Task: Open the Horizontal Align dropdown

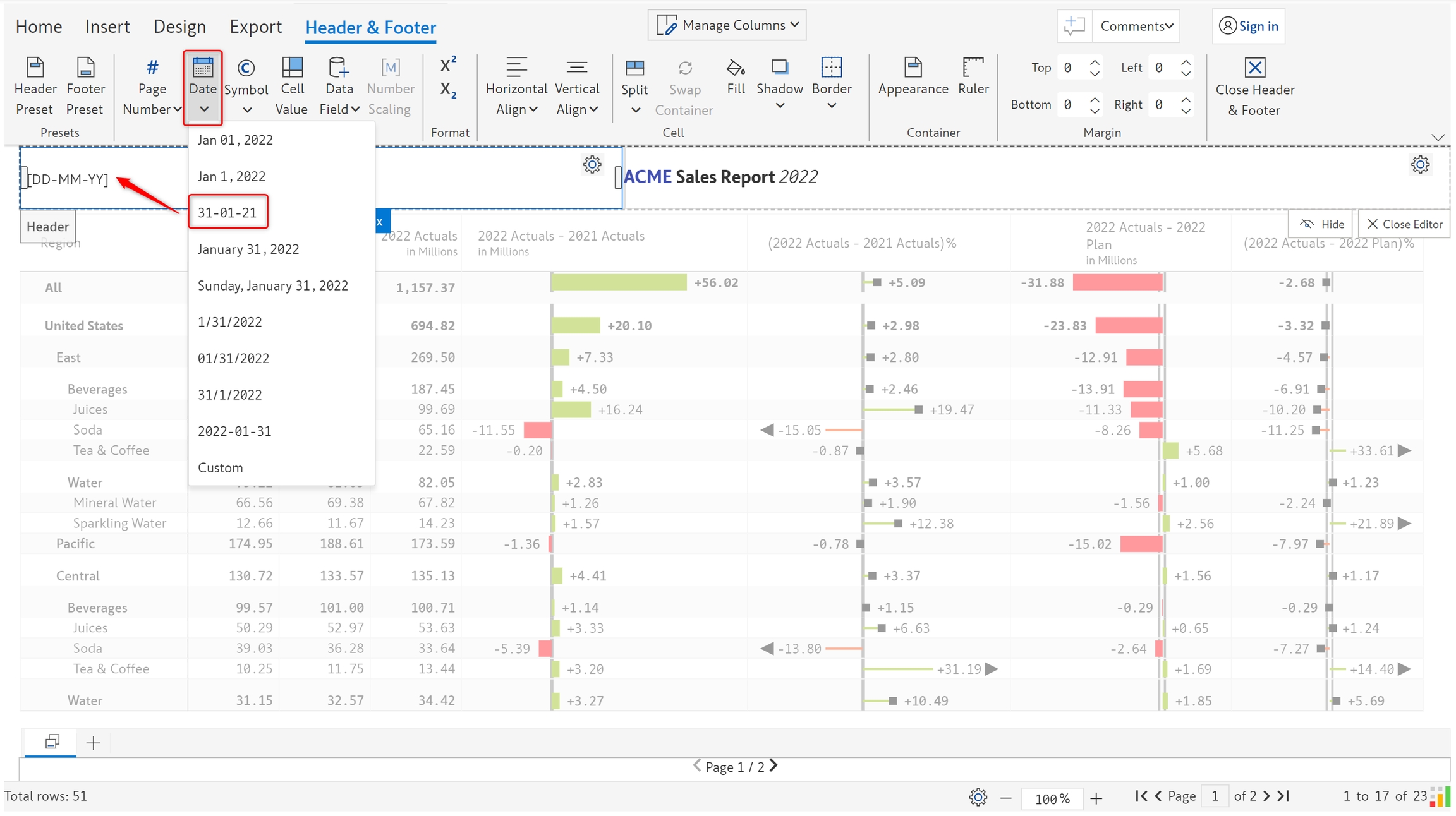Action: pos(516,109)
